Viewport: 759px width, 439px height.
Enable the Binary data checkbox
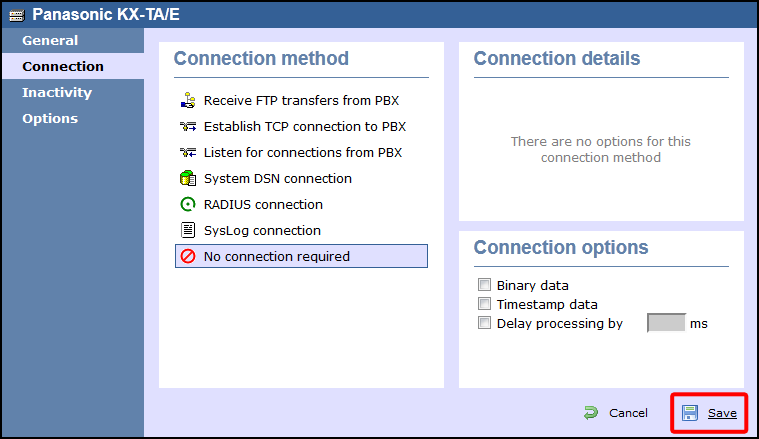pyautogui.click(x=485, y=285)
